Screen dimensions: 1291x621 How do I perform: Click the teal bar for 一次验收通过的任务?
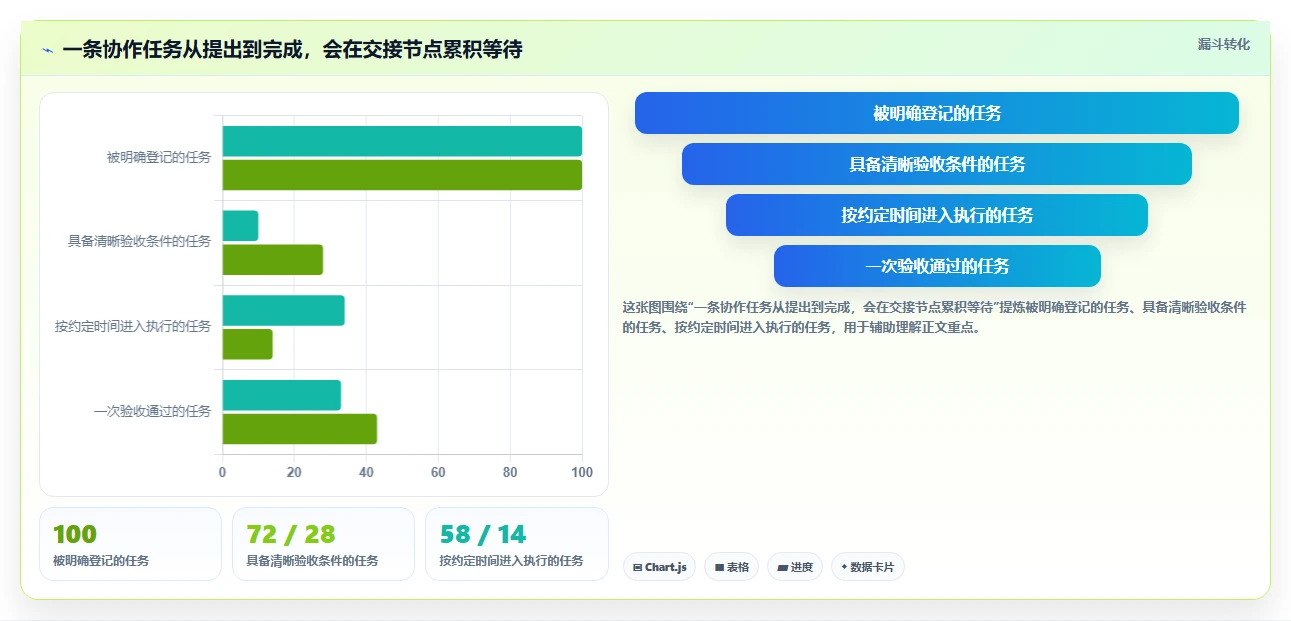click(281, 395)
